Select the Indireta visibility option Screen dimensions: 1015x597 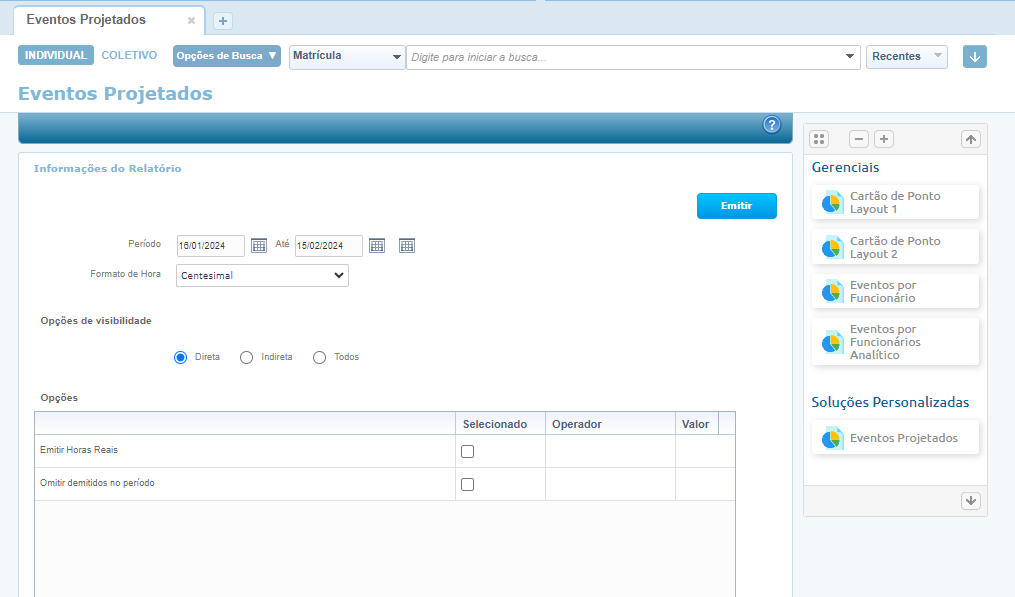247,357
